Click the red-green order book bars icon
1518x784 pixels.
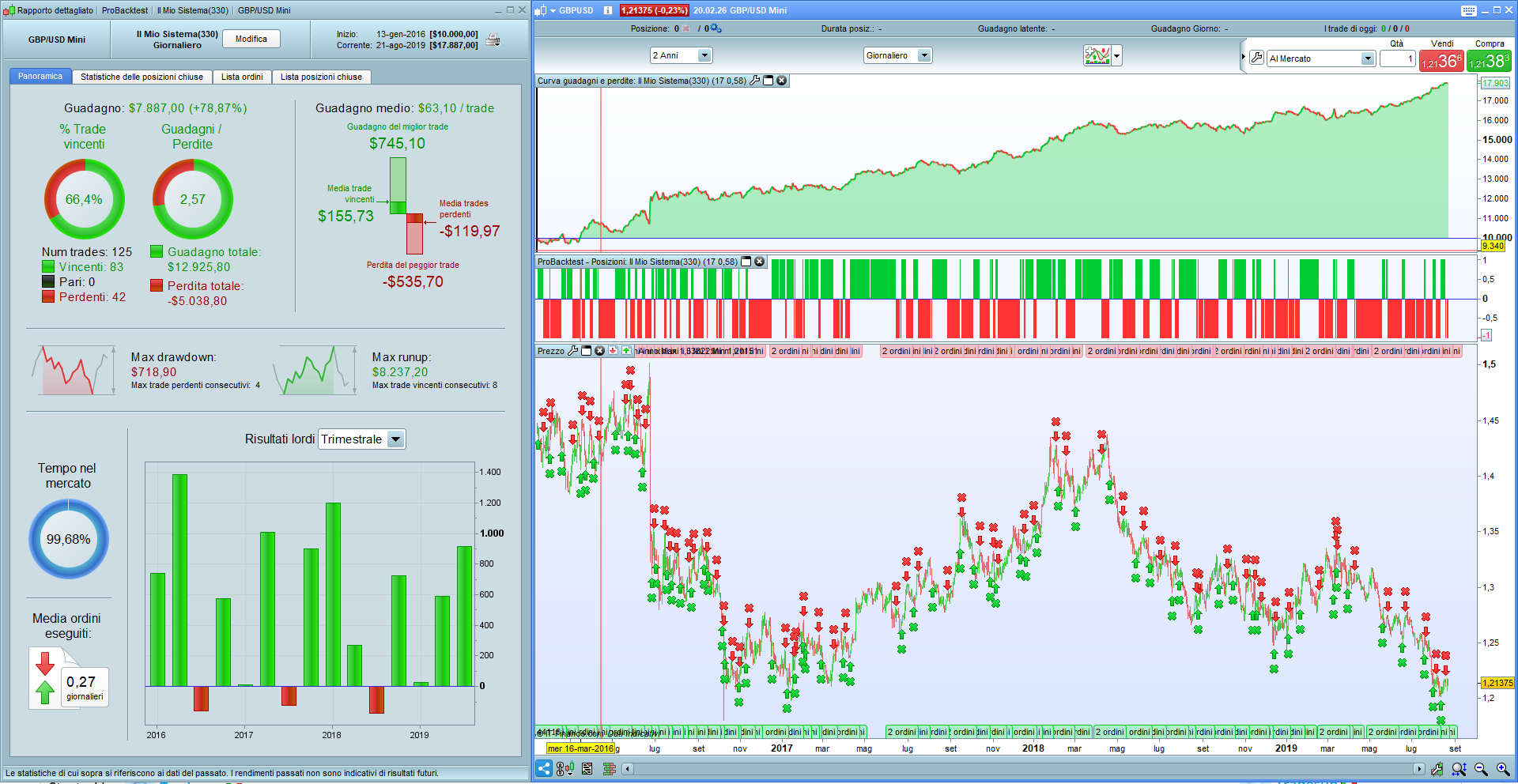[x=609, y=768]
